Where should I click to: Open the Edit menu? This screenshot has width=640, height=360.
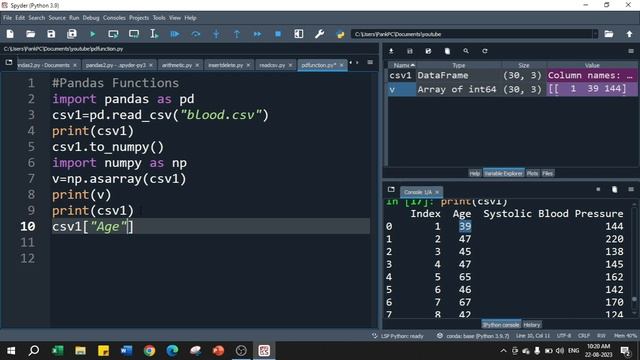20,18
